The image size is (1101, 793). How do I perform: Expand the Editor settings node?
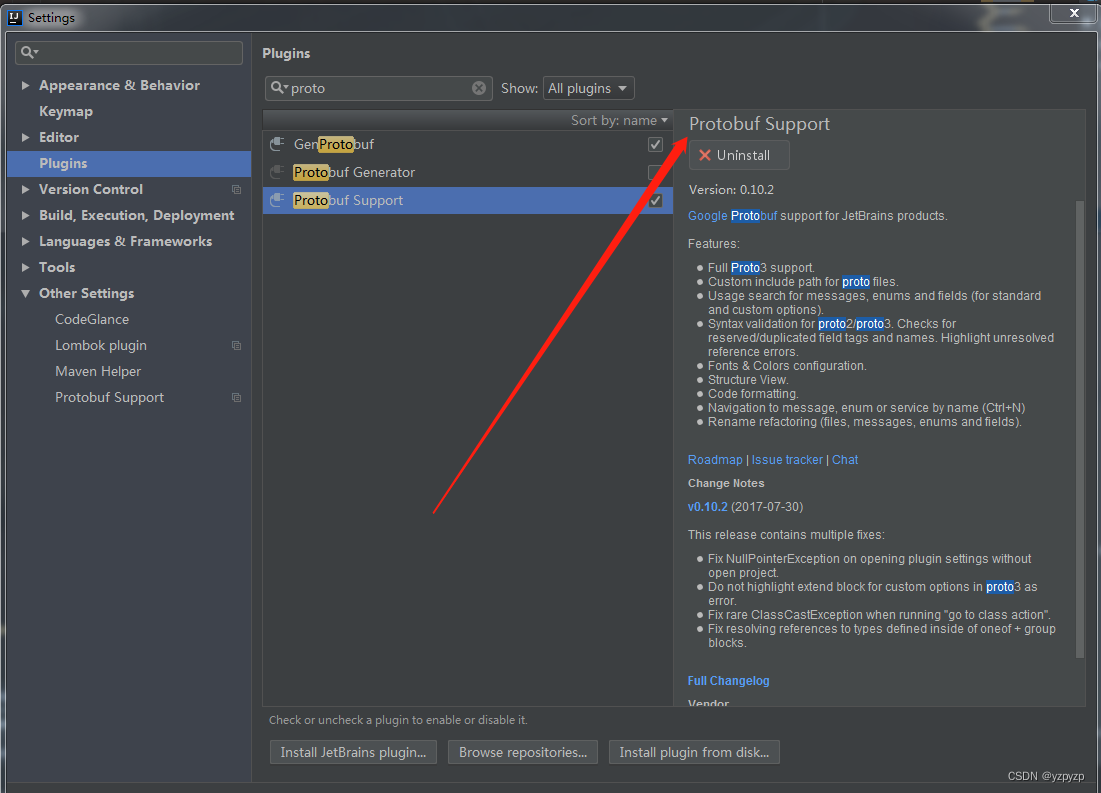(25, 137)
